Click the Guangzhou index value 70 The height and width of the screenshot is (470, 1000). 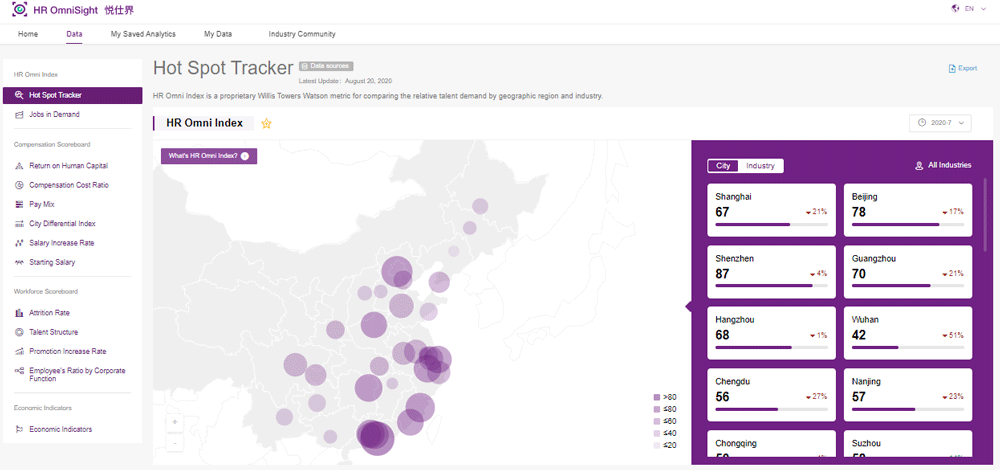coord(858,274)
